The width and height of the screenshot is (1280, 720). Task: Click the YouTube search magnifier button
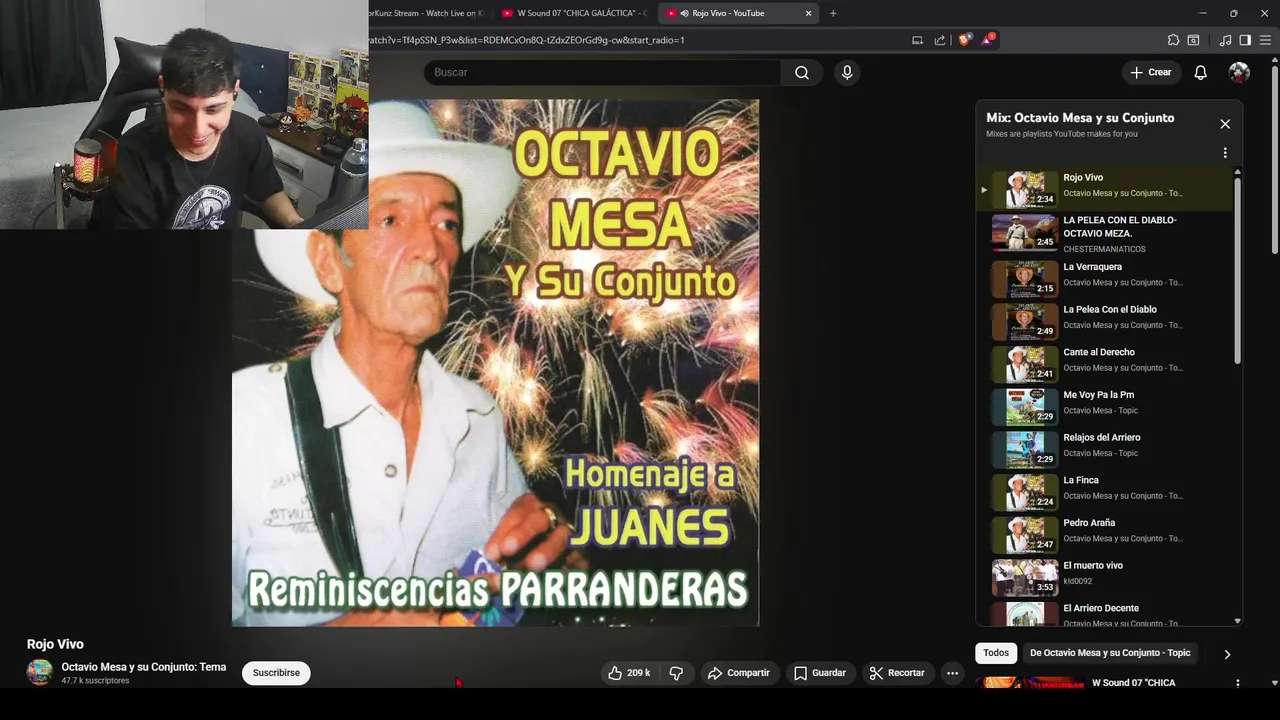802,72
